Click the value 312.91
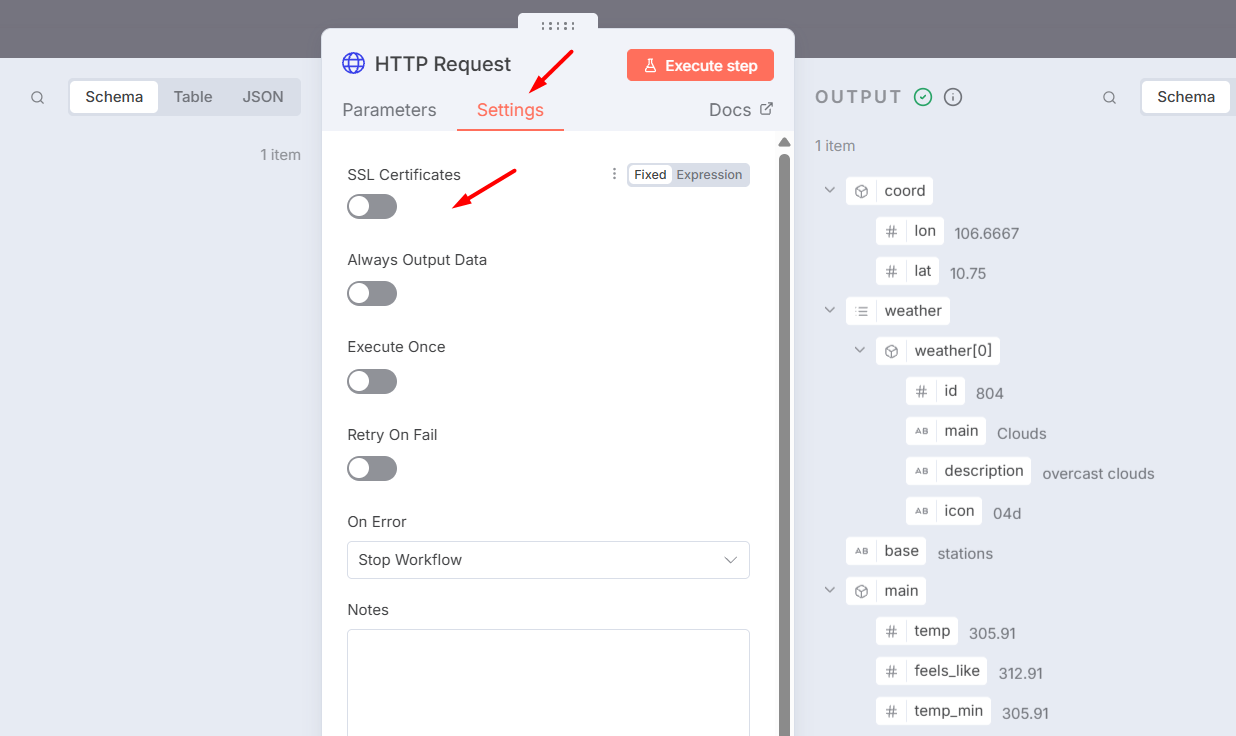Image resolution: width=1236 pixels, height=736 pixels. (x=1021, y=673)
